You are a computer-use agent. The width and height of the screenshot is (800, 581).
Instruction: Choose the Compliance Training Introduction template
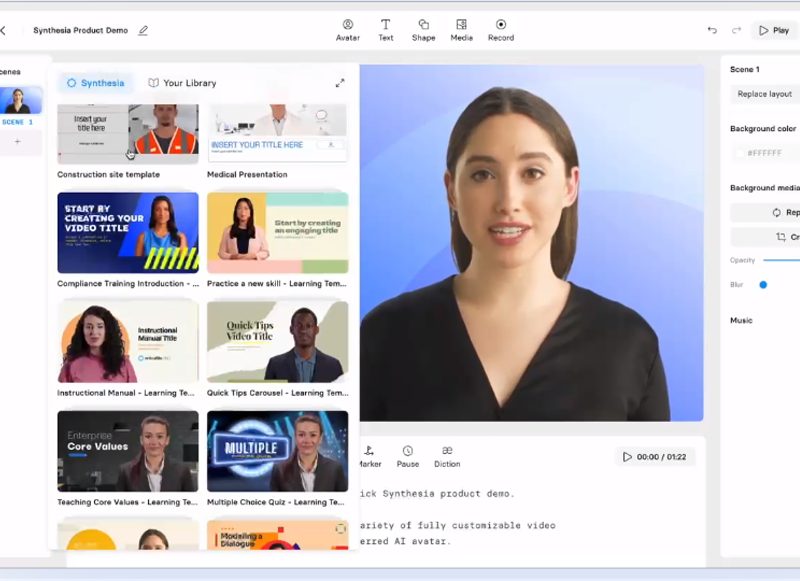(x=128, y=233)
